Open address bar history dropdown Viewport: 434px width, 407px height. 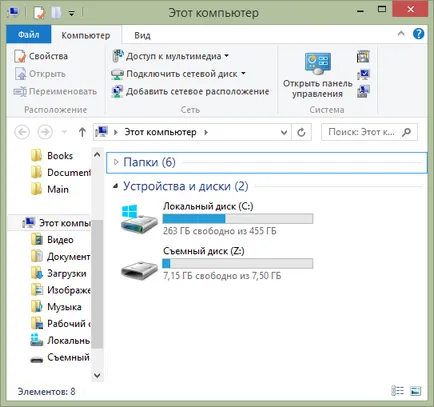[x=284, y=132]
